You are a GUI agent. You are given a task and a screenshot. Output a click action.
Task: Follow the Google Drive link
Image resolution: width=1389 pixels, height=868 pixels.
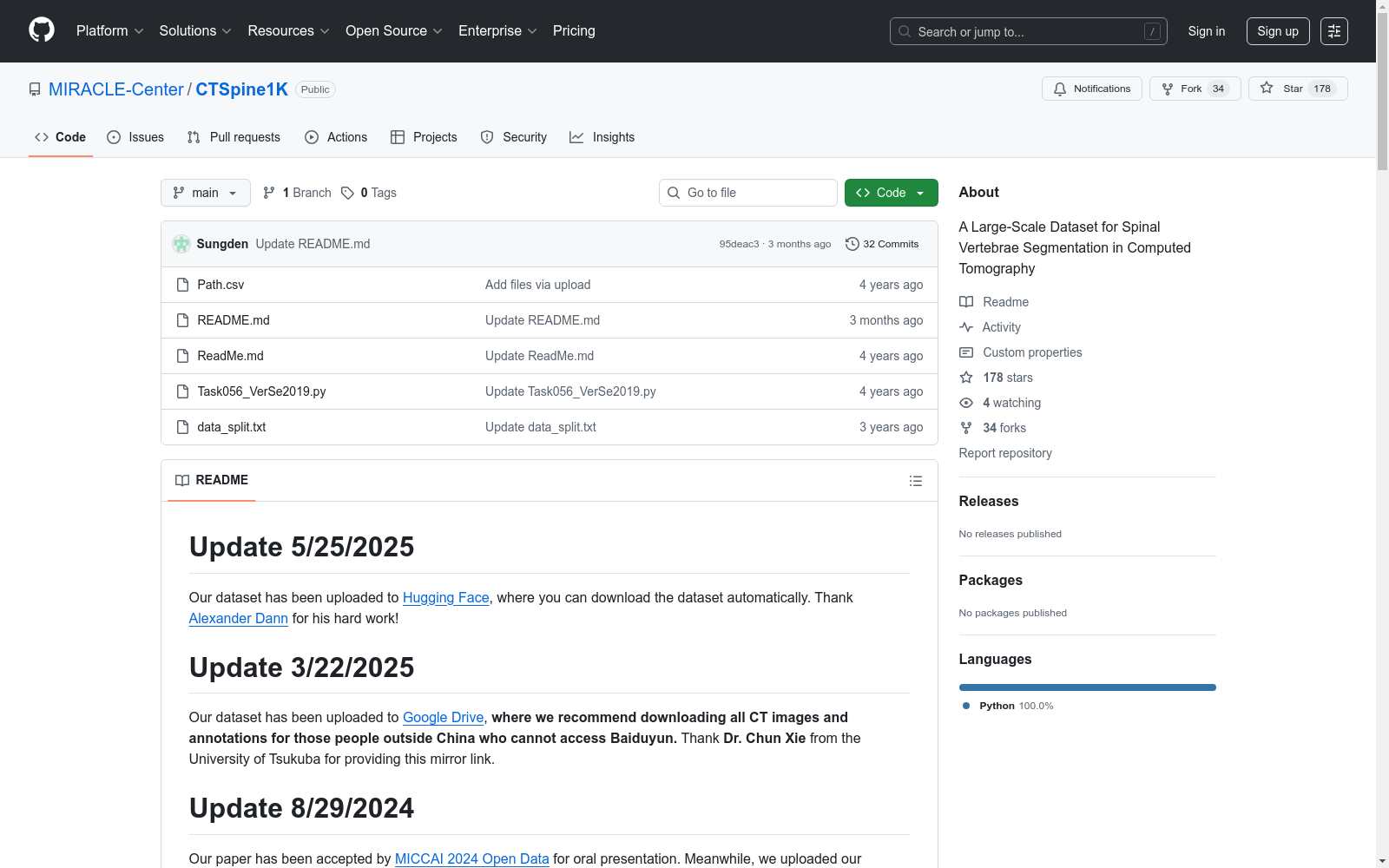[444, 717]
